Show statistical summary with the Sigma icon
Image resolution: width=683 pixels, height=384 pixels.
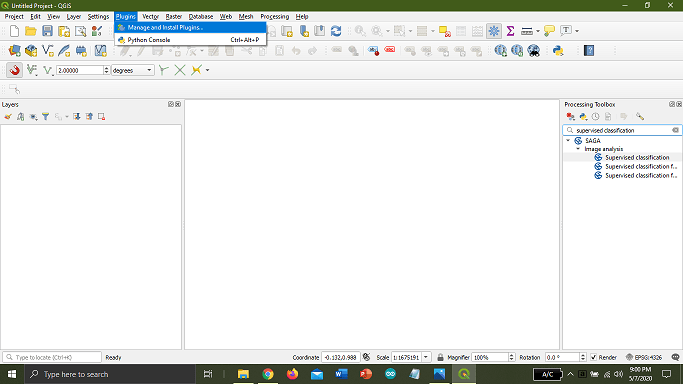[510, 31]
